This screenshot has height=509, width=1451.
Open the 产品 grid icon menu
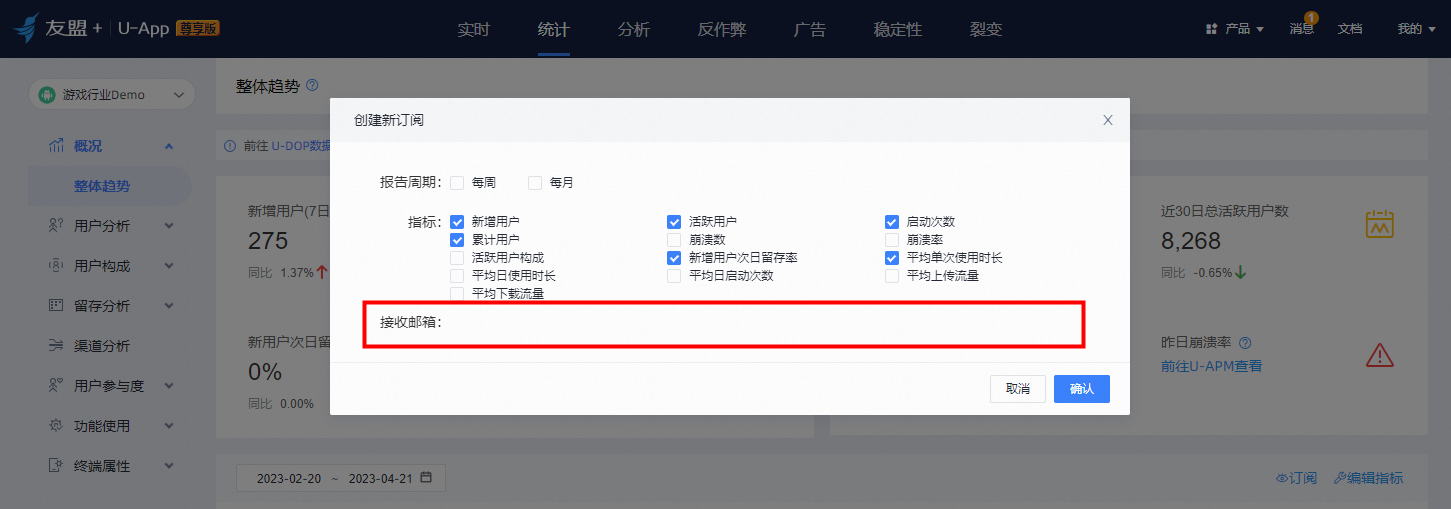tap(1211, 29)
